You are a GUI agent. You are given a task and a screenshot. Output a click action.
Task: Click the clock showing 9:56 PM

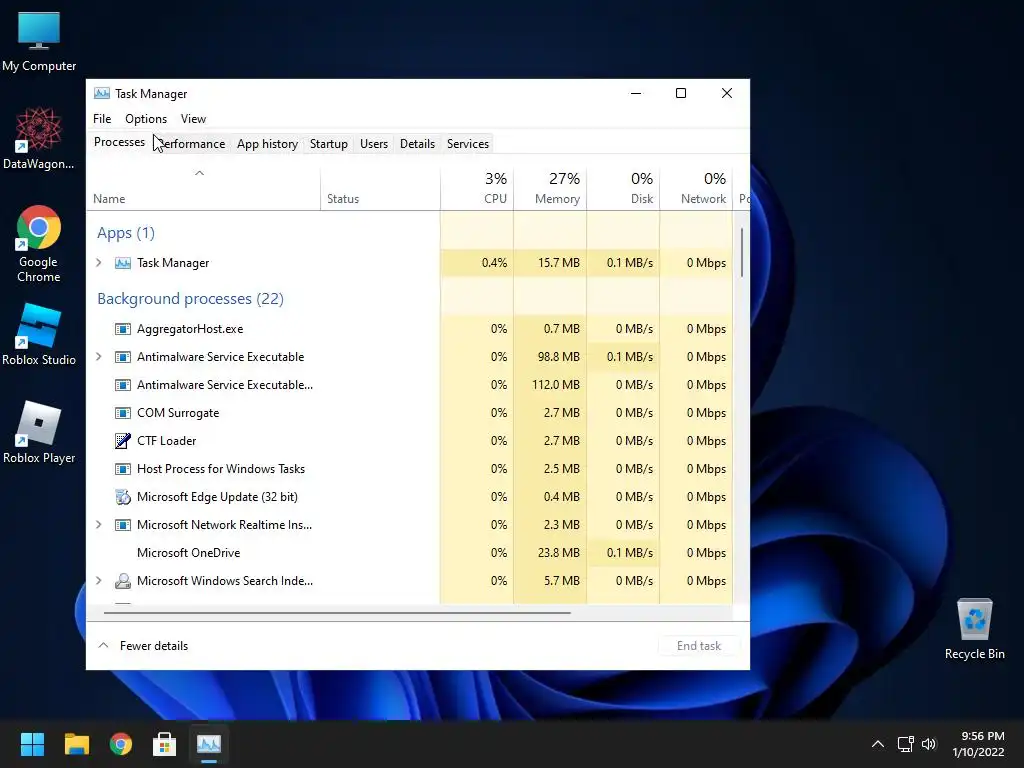982,736
